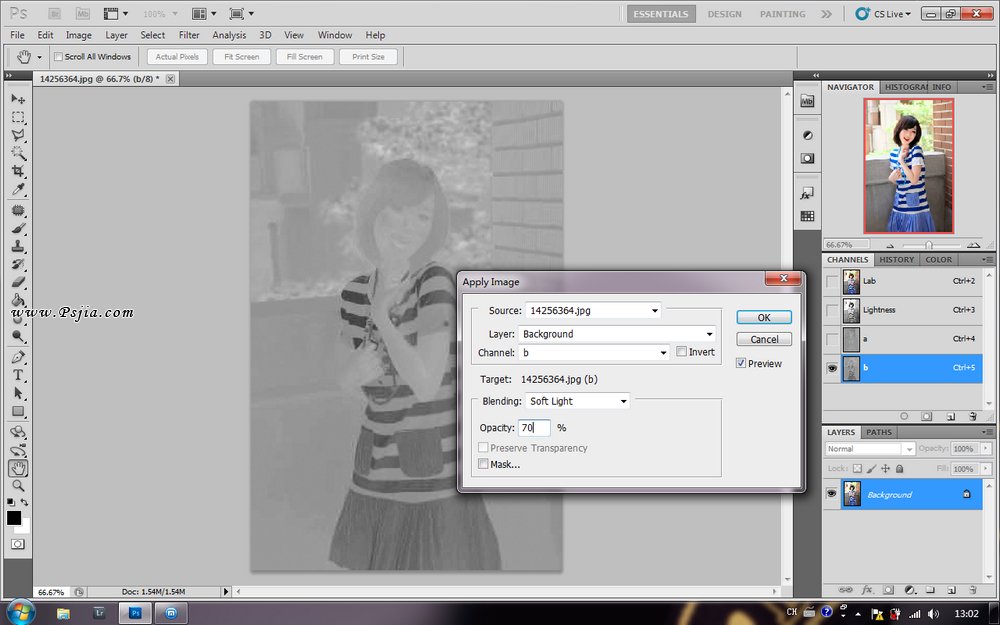This screenshot has width=1000, height=625.
Task: Expand the Source file dropdown
Action: [x=593, y=311]
